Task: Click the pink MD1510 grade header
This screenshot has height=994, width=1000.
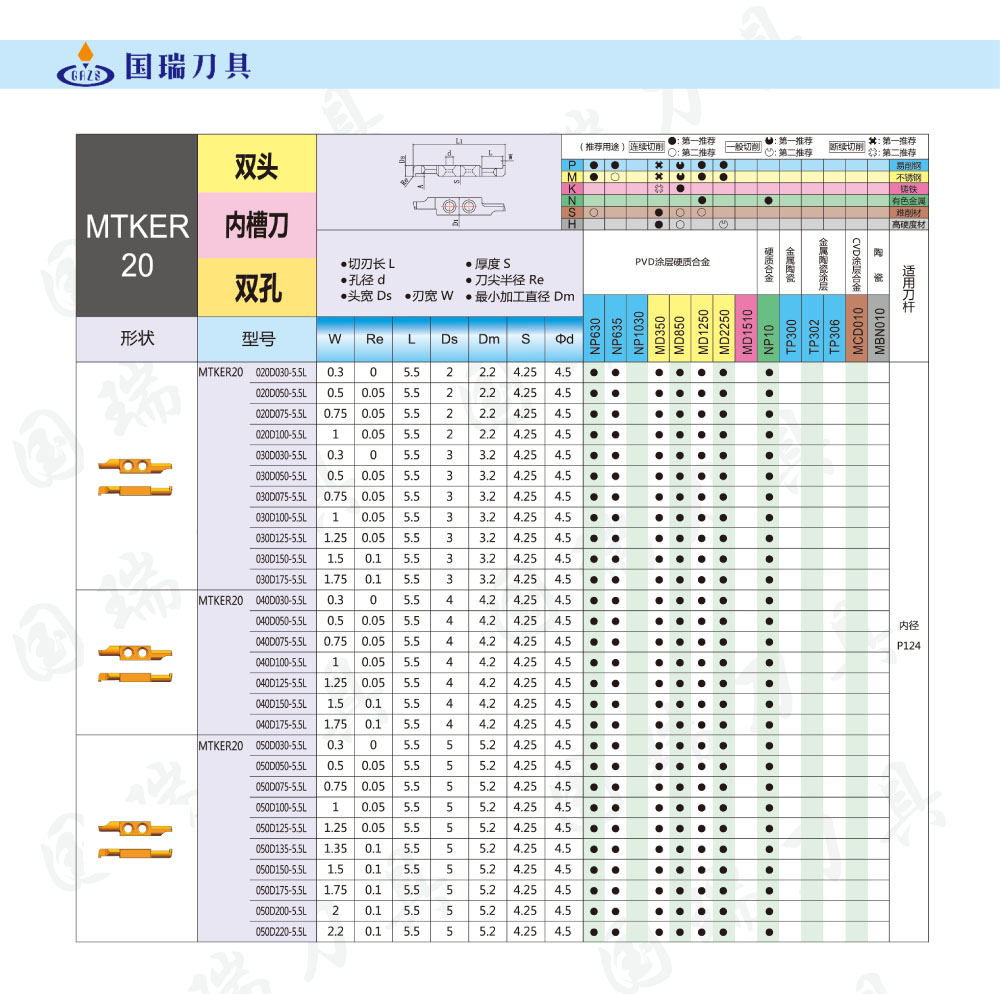Action: click(746, 328)
